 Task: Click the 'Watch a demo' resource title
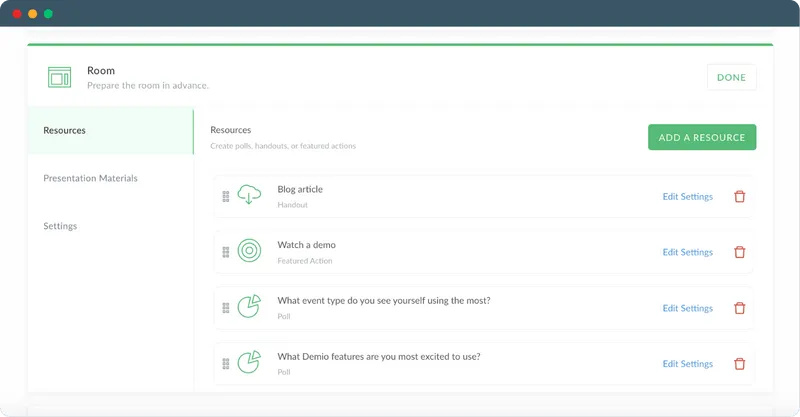307,245
